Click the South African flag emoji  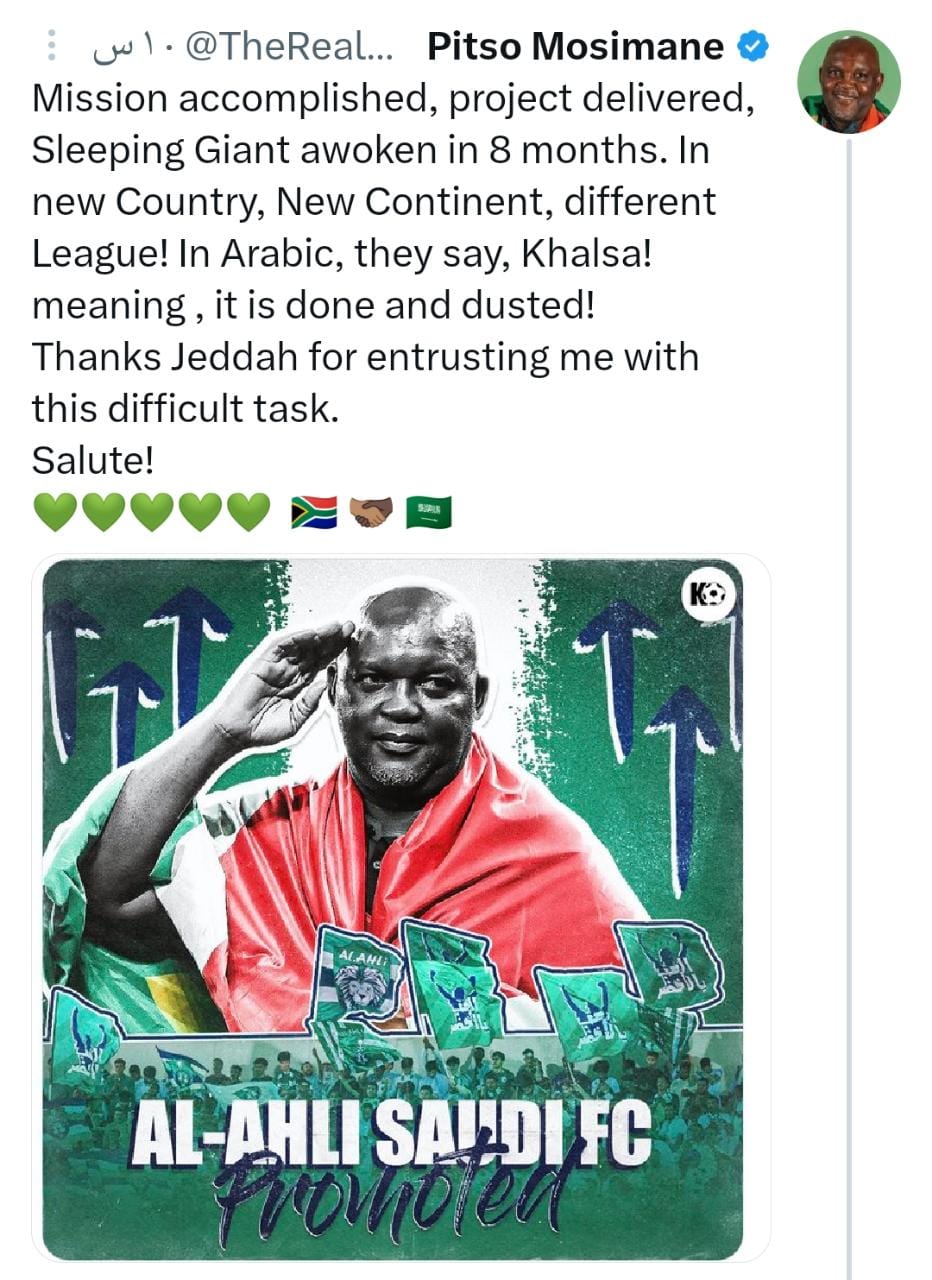tap(313, 512)
